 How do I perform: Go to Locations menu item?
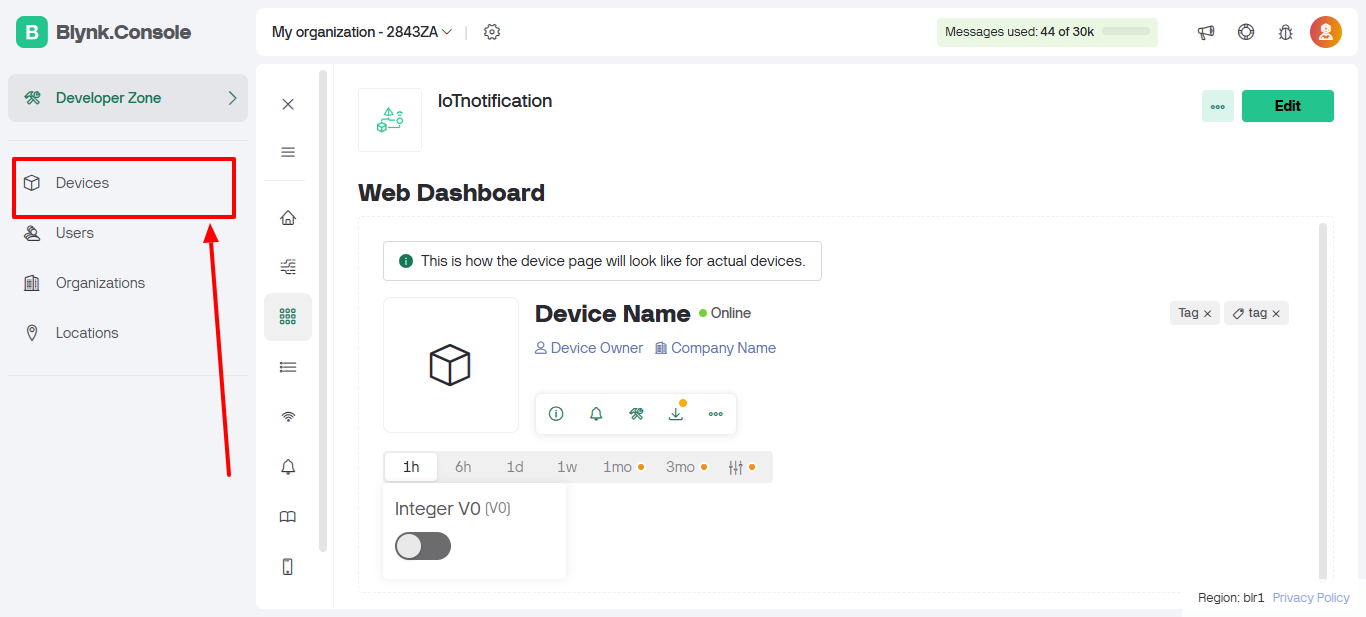pos(128,333)
